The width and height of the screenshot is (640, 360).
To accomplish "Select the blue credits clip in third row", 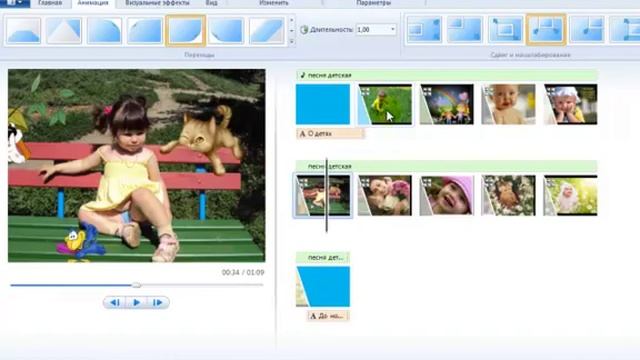I will tap(323, 287).
